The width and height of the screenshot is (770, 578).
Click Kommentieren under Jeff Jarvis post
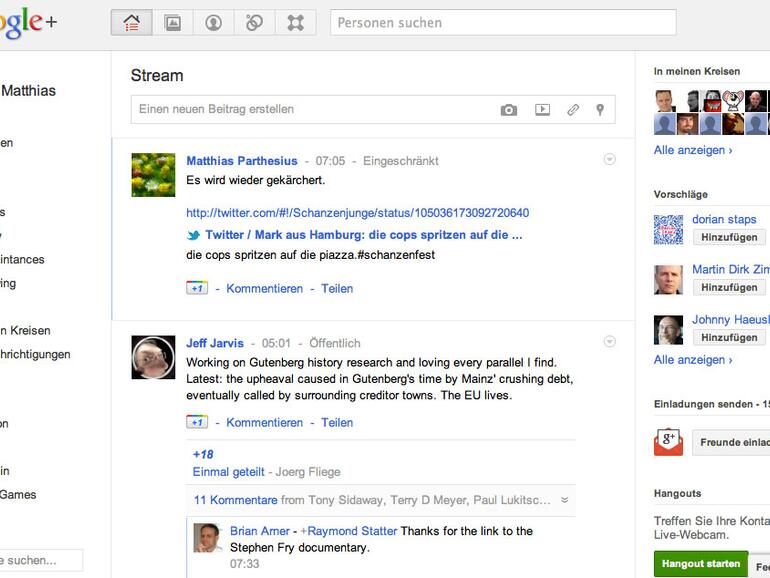click(264, 423)
